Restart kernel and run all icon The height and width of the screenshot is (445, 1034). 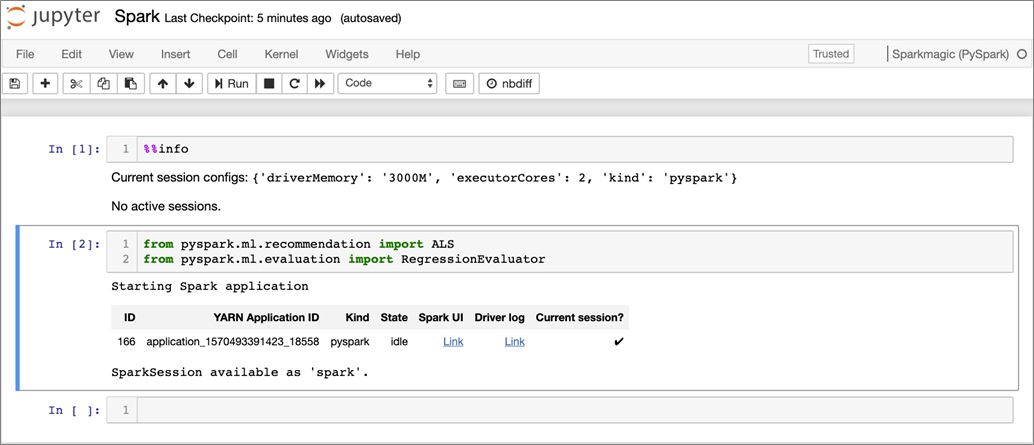[x=320, y=84]
